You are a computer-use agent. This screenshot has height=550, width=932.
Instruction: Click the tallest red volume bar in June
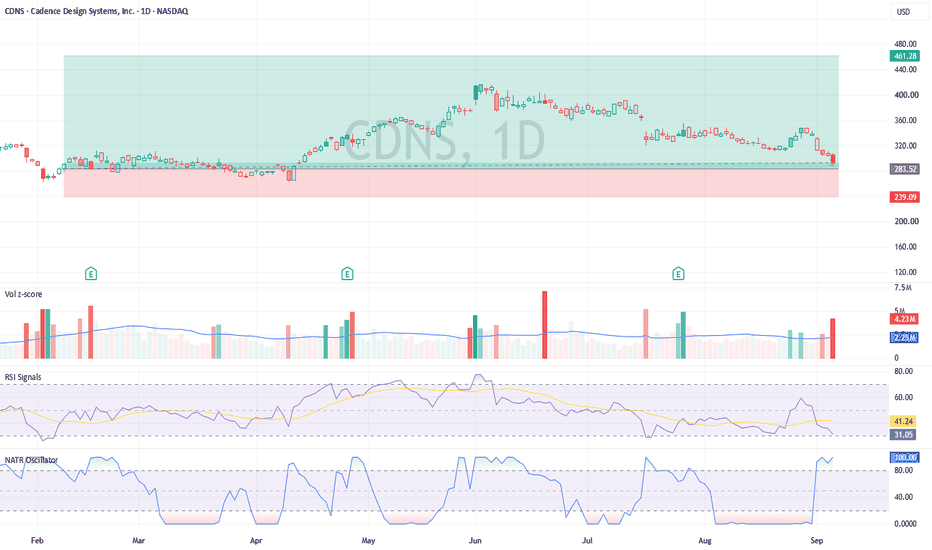(544, 325)
